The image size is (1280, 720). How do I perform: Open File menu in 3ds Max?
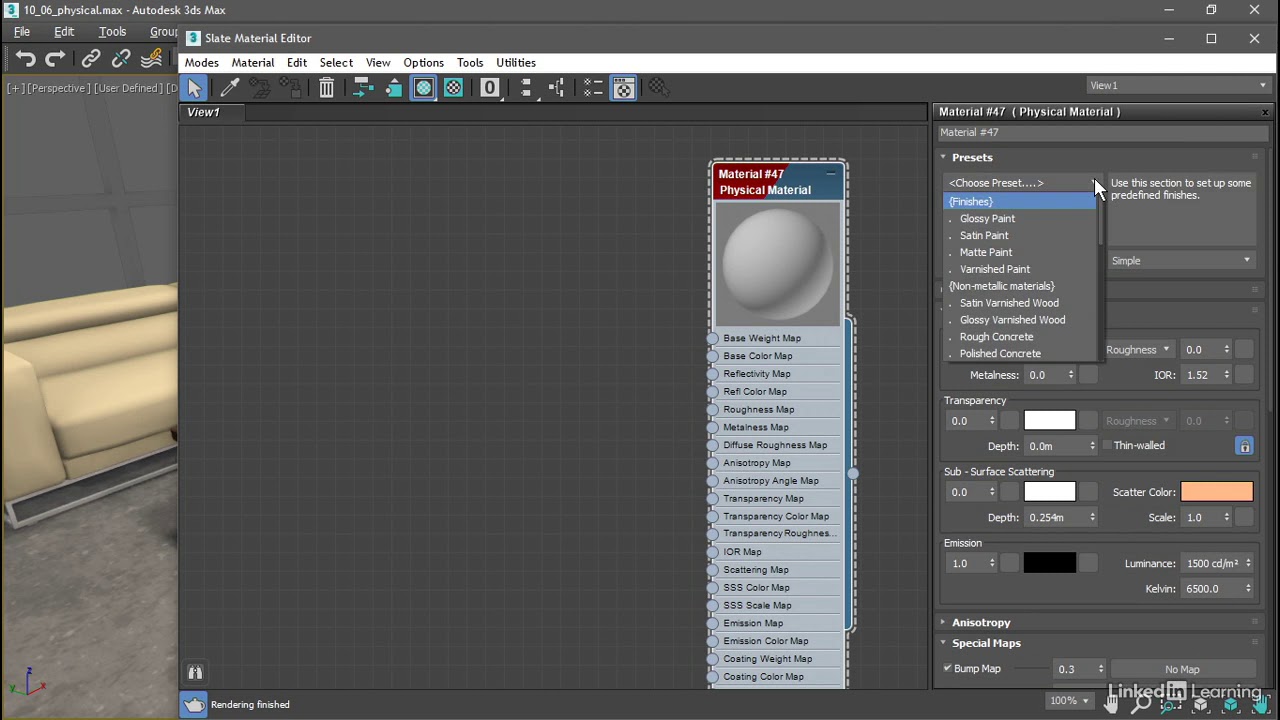point(22,32)
